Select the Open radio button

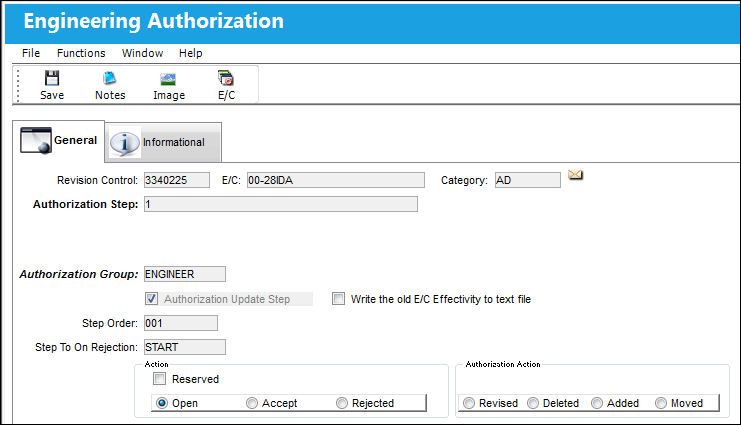pyautogui.click(x=162, y=403)
